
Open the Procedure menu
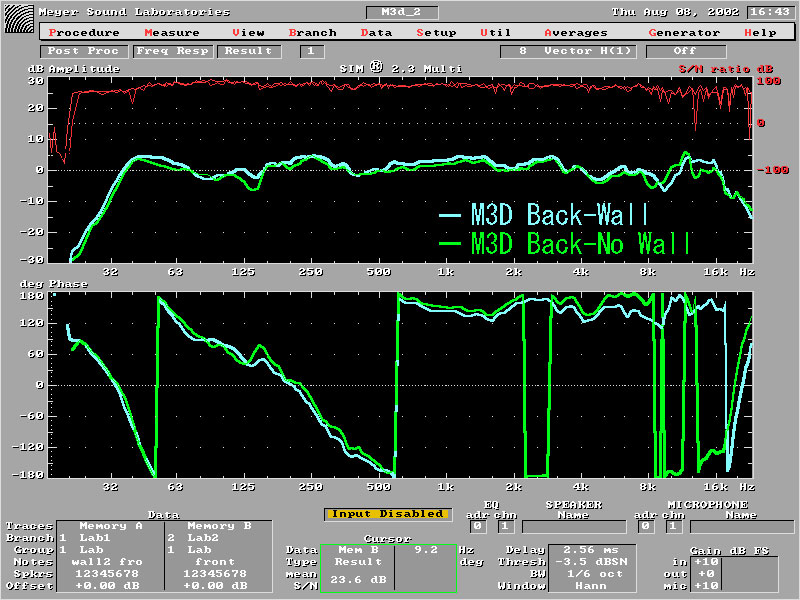(84, 33)
